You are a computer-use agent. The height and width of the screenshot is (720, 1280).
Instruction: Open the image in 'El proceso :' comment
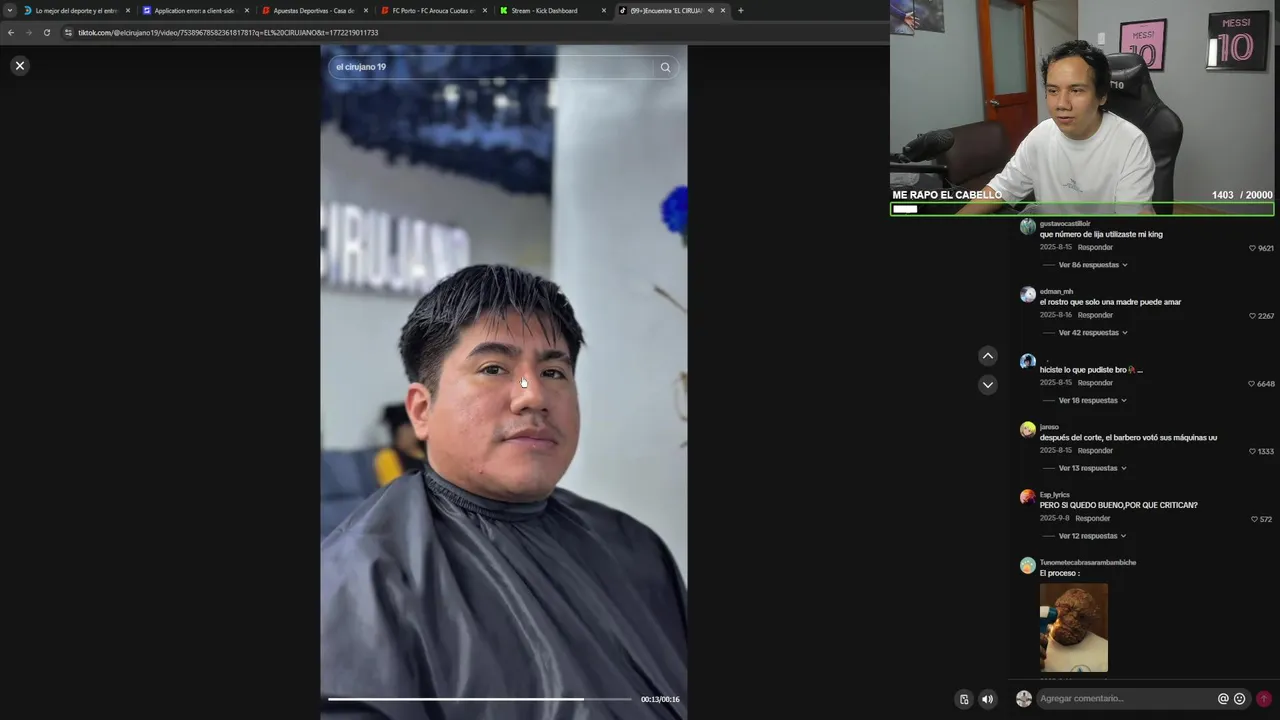click(x=1074, y=628)
